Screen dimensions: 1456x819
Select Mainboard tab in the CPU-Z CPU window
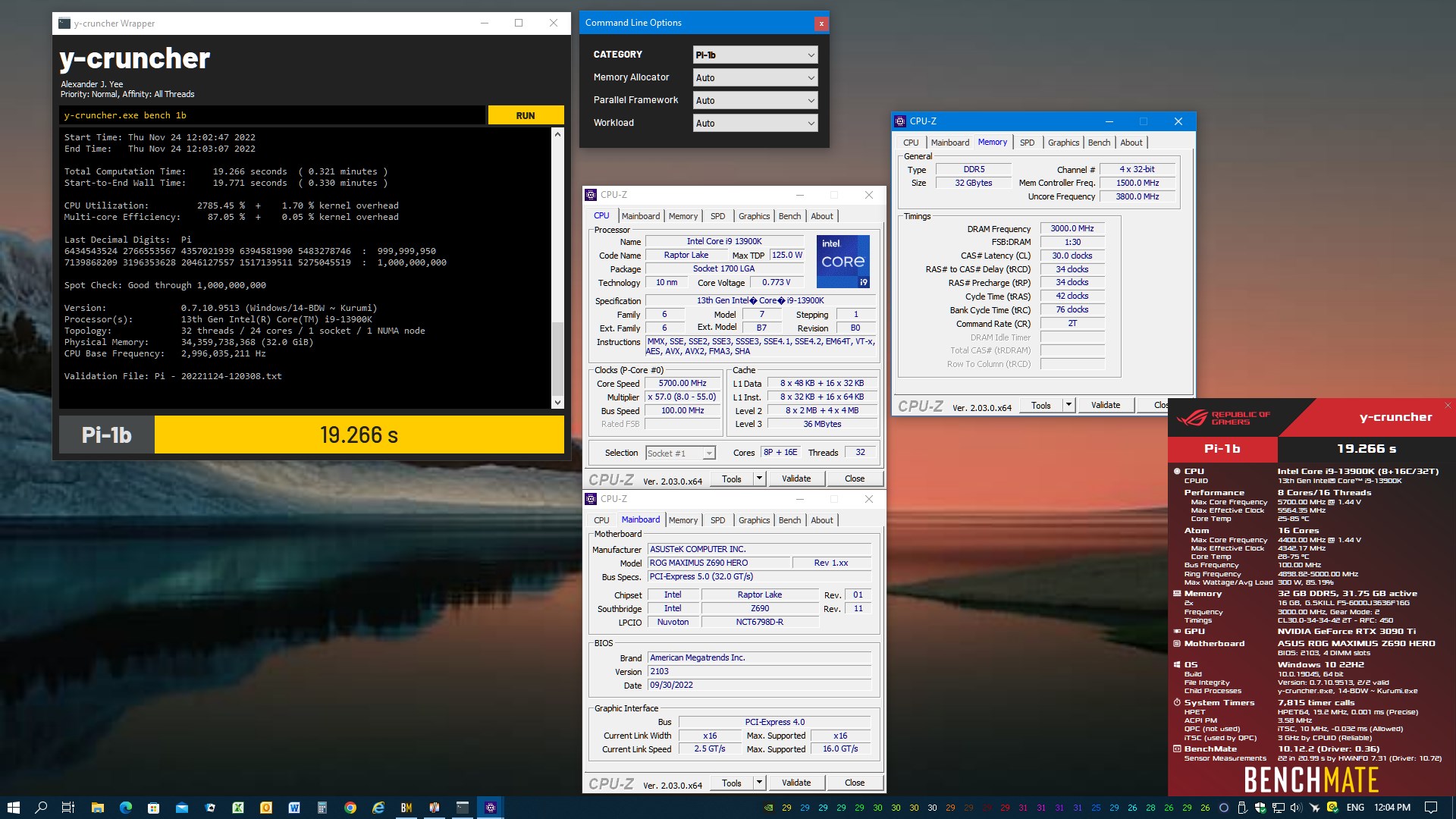coord(640,216)
